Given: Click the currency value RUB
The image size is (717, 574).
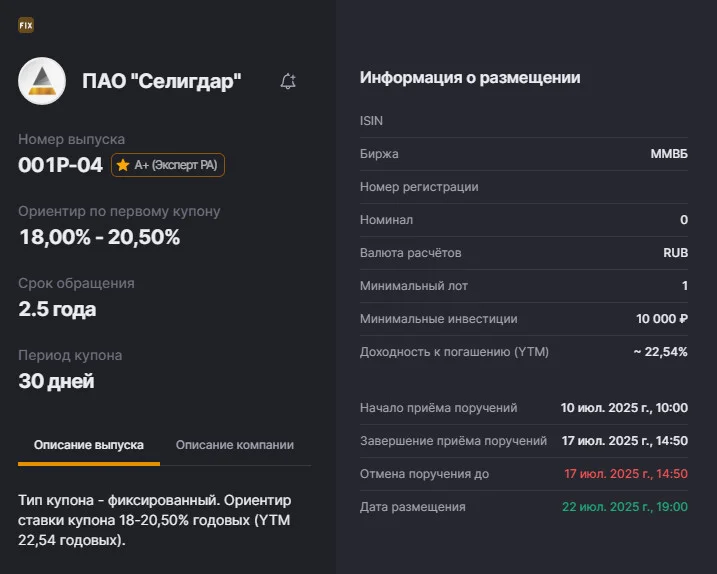Looking at the screenshot, I should coord(675,252).
